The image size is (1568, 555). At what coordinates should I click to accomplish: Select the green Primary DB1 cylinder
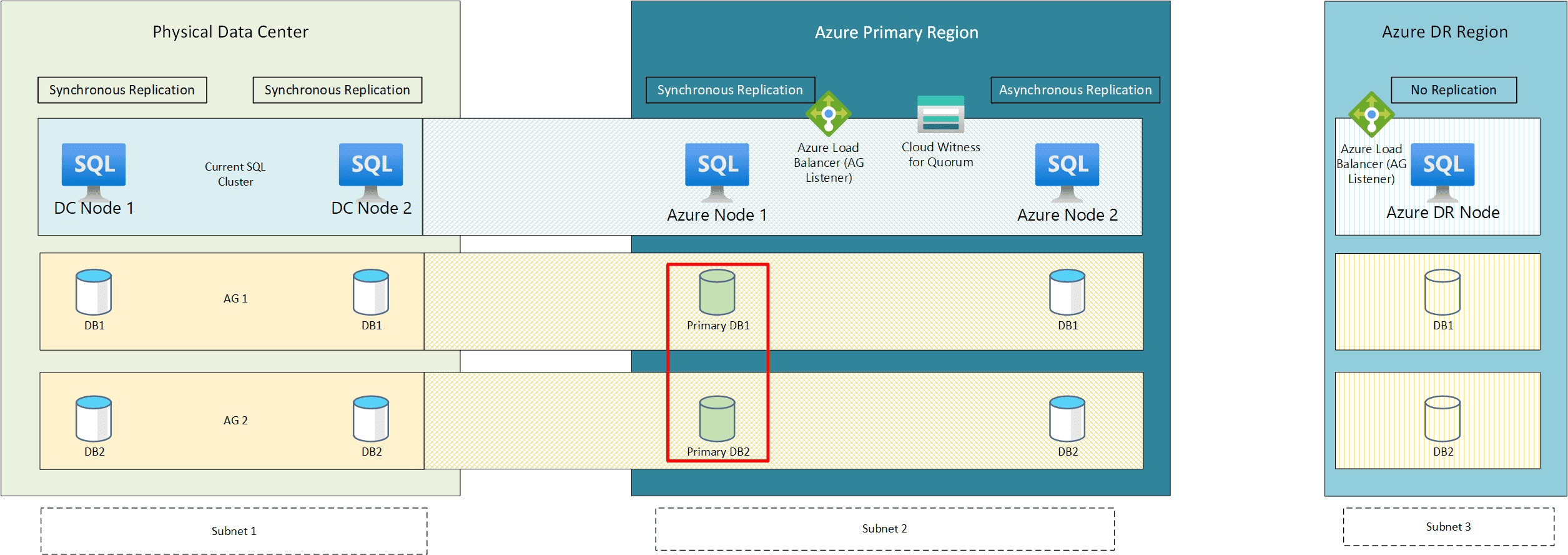(717, 292)
